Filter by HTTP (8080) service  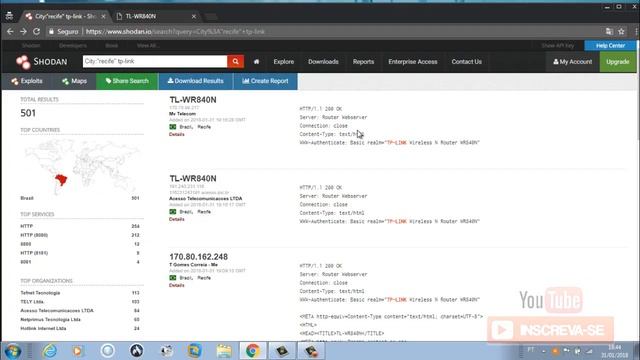coord(34,235)
